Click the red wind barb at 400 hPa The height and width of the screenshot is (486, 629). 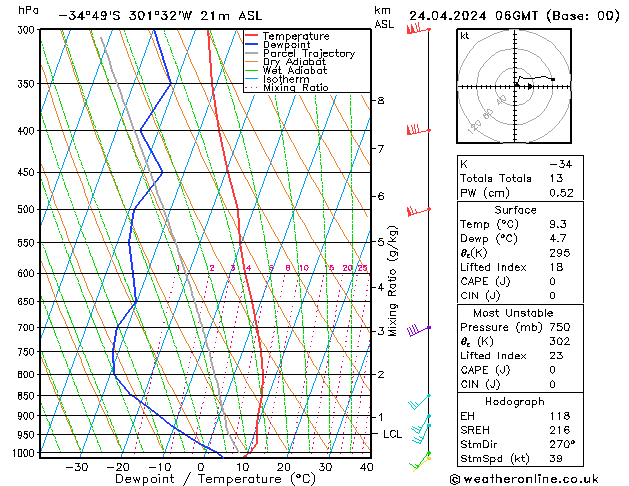[x=418, y=130]
